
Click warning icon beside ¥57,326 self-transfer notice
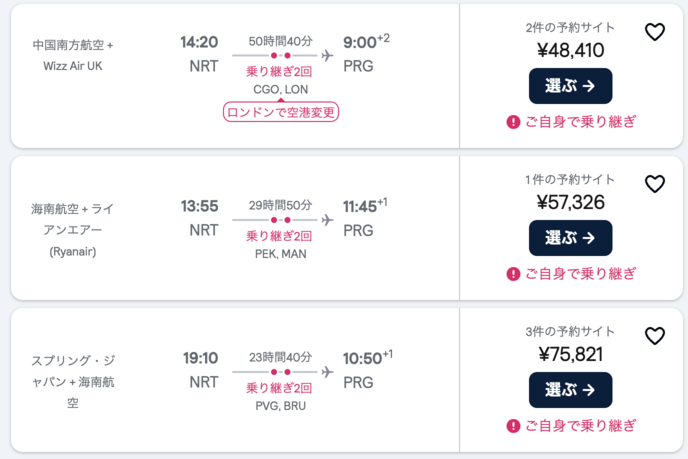click(x=513, y=274)
